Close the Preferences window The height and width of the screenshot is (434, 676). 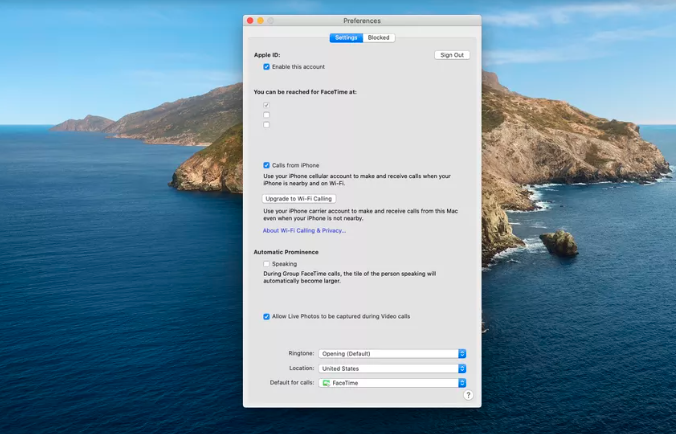250,21
